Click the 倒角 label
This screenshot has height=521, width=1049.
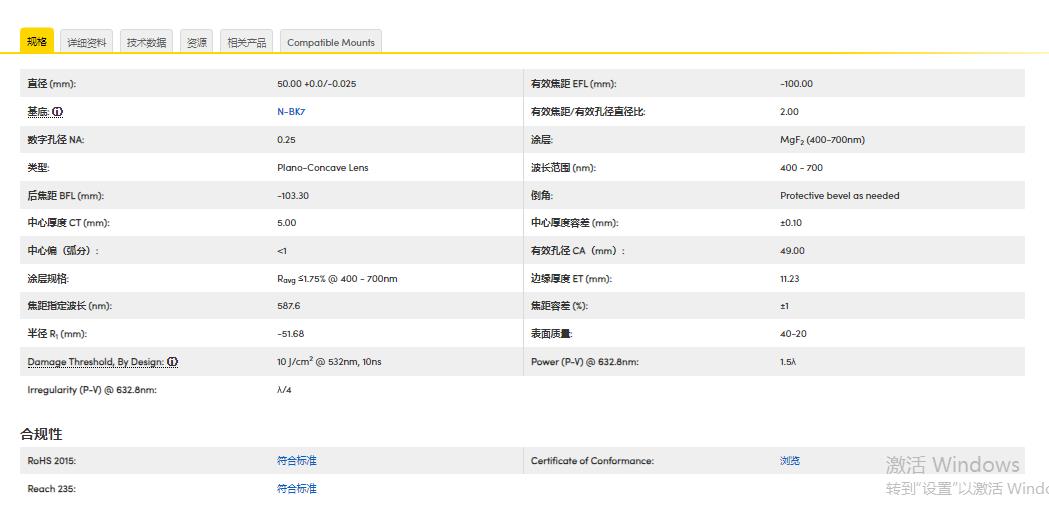(x=543, y=196)
